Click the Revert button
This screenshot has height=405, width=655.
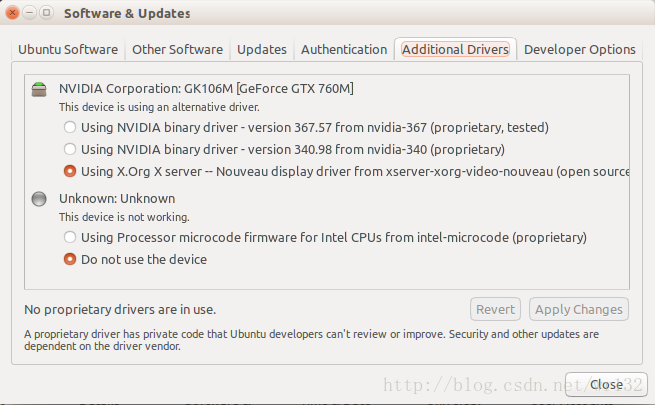pyautogui.click(x=495, y=309)
